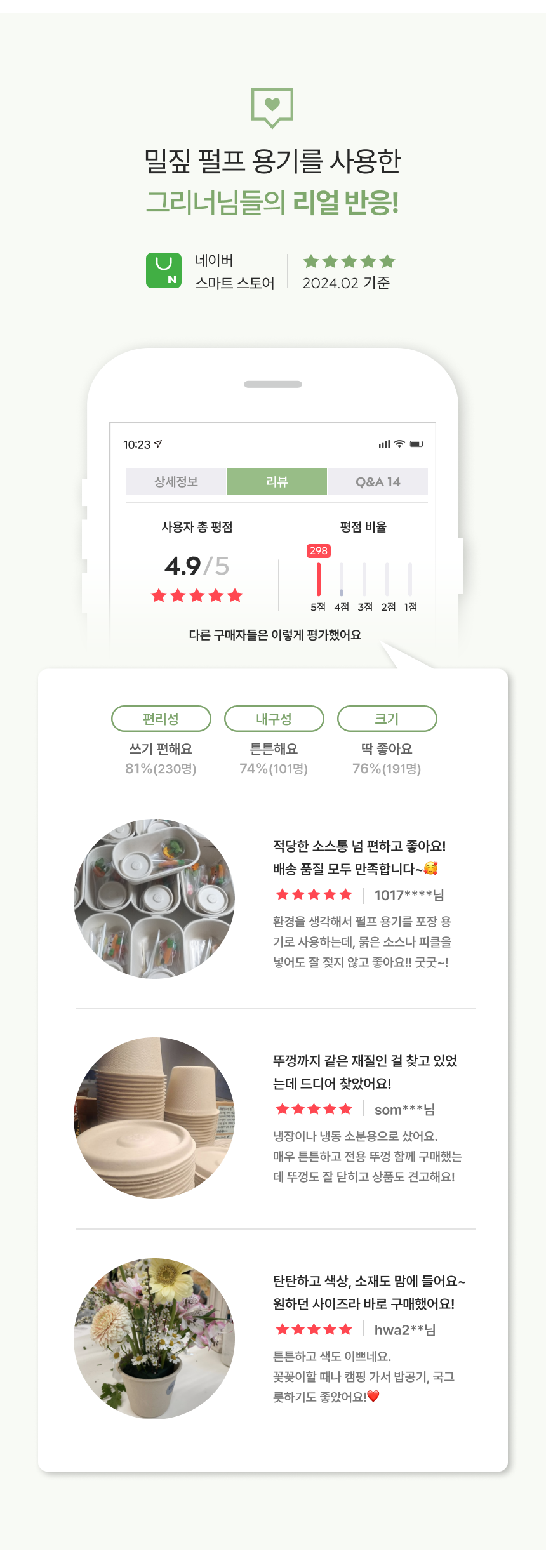The image size is (546, 1568).
Task: Click the battery status icon
Action: (x=416, y=444)
